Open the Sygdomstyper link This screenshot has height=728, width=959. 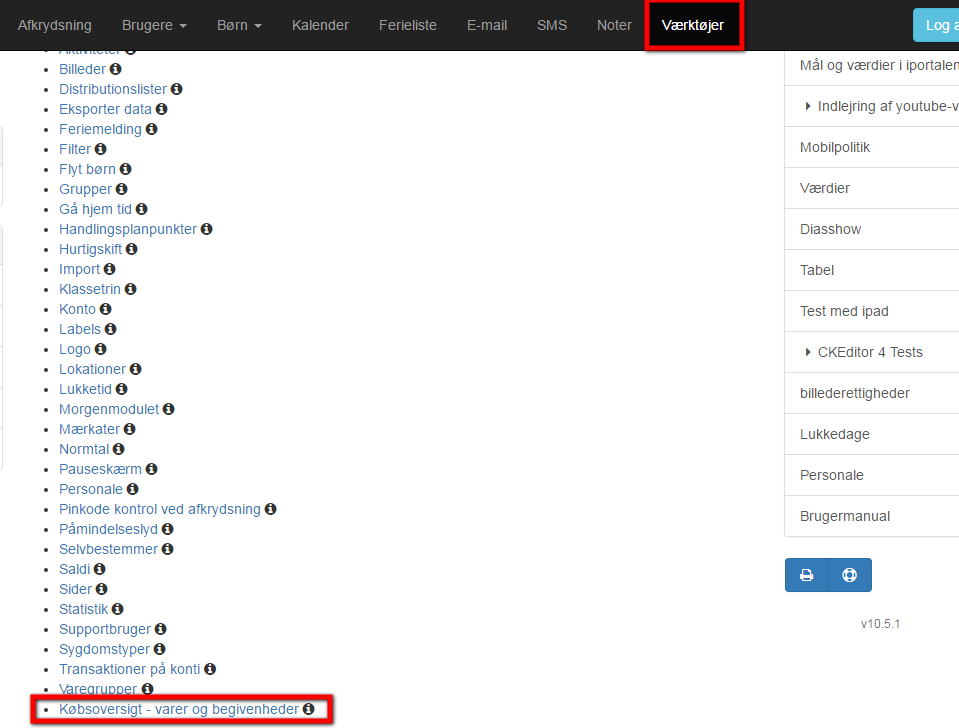pos(104,649)
